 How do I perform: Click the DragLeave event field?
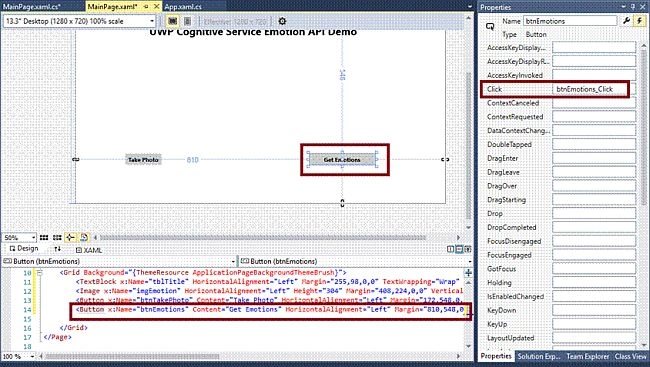pos(594,172)
